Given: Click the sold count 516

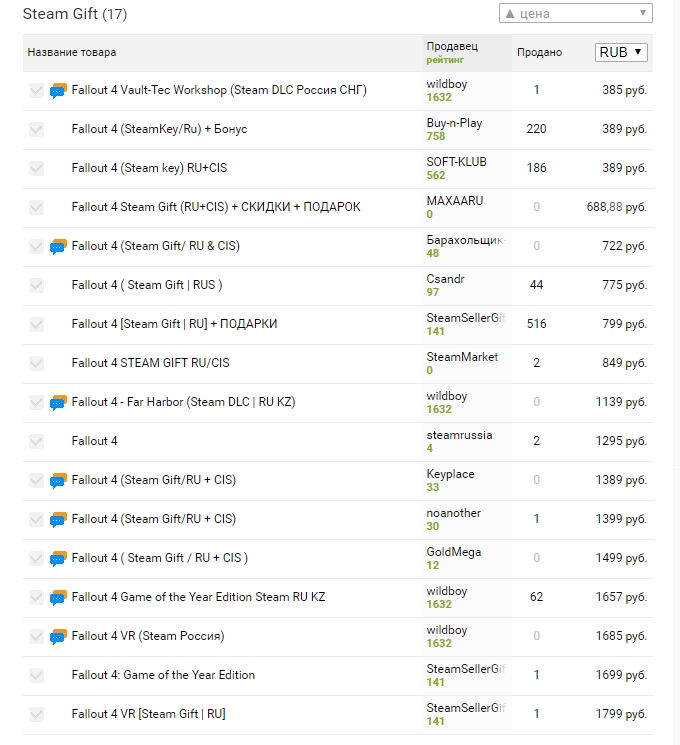Looking at the screenshot, I should coord(536,324).
